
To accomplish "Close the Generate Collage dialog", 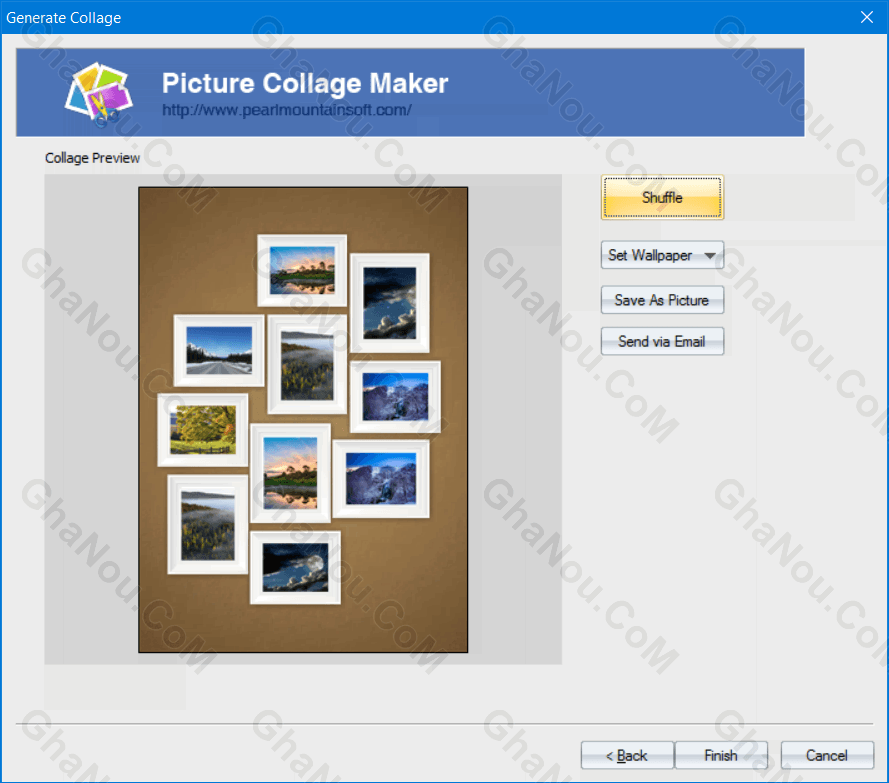I will [x=865, y=17].
